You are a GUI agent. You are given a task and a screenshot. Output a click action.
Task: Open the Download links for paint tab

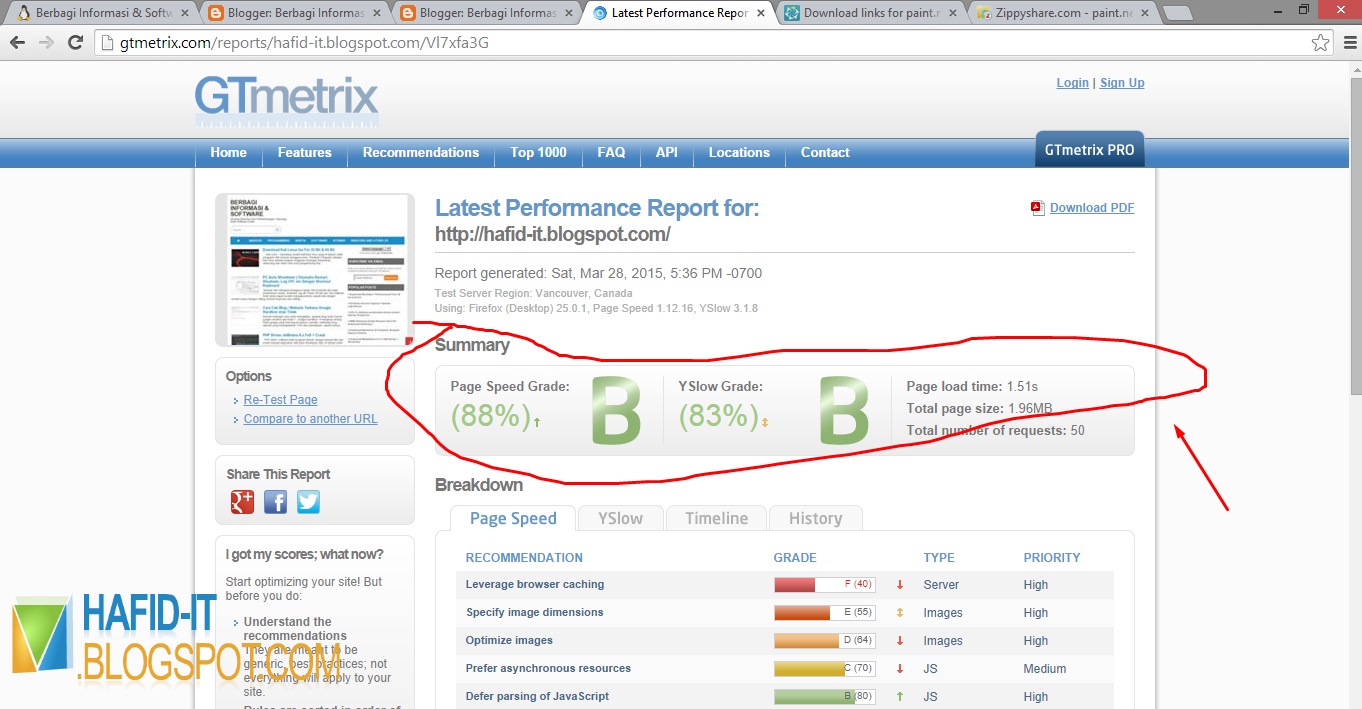[868, 13]
